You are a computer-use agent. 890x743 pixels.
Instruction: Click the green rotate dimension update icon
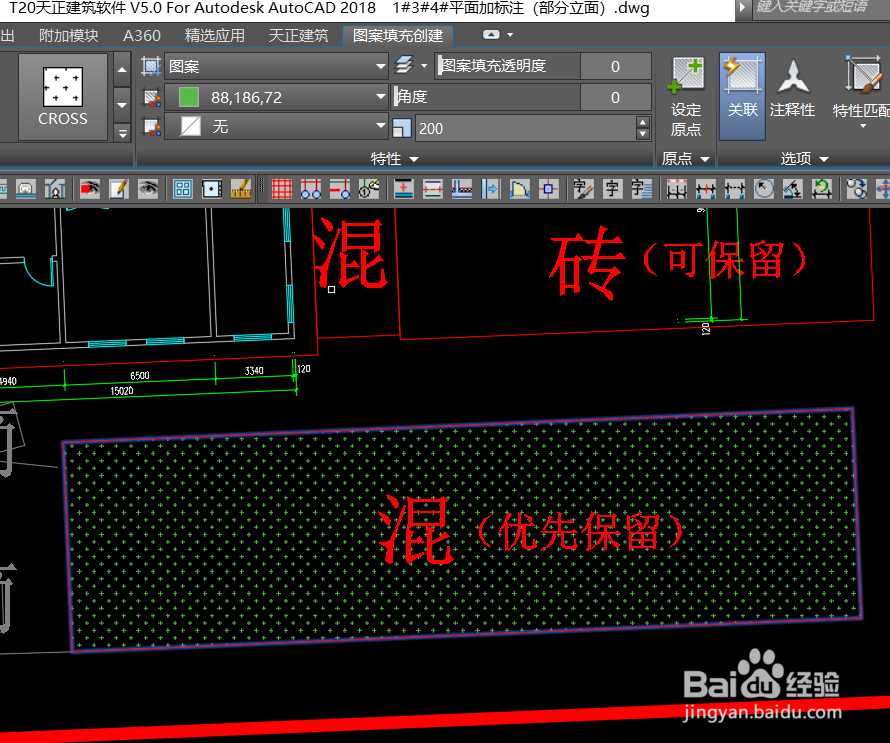click(821, 188)
